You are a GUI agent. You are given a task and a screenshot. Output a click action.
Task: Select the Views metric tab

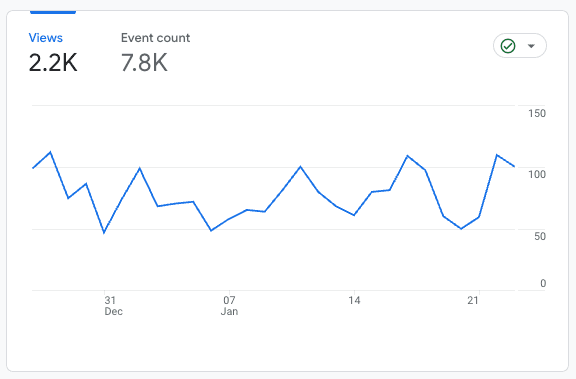coord(53,52)
